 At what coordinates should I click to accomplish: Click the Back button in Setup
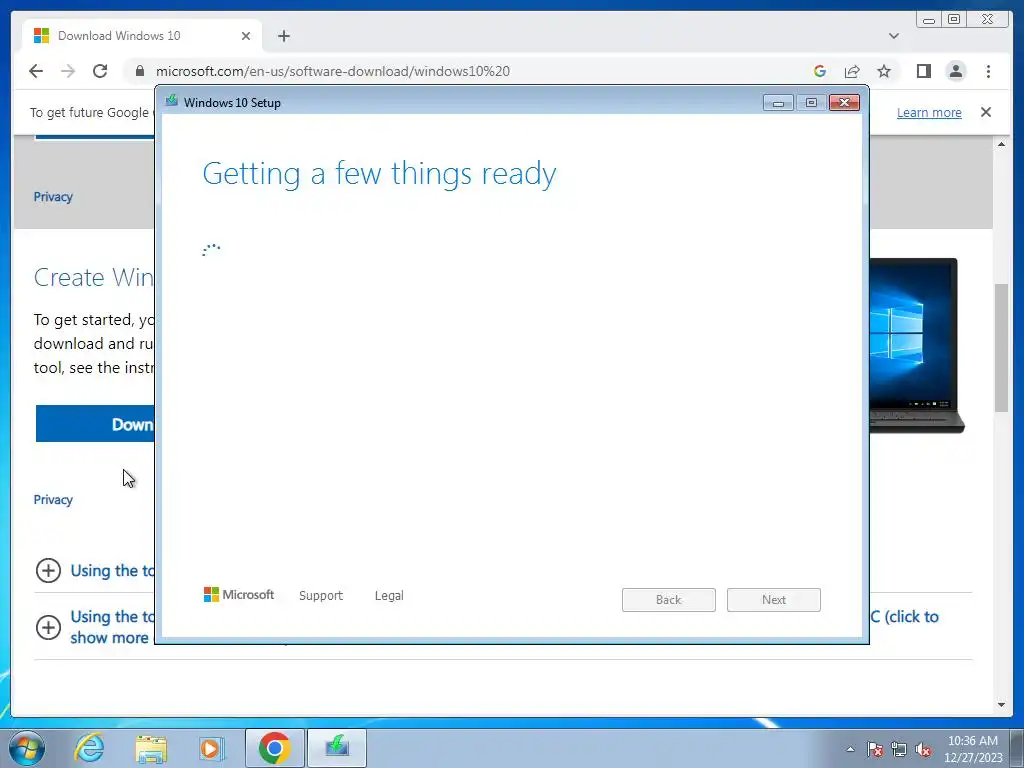669,600
